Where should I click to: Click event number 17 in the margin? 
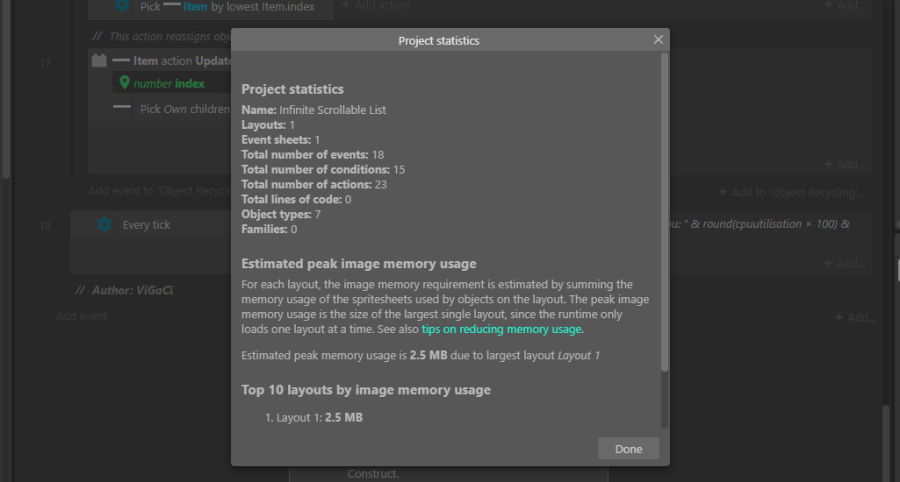tap(44, 63)
